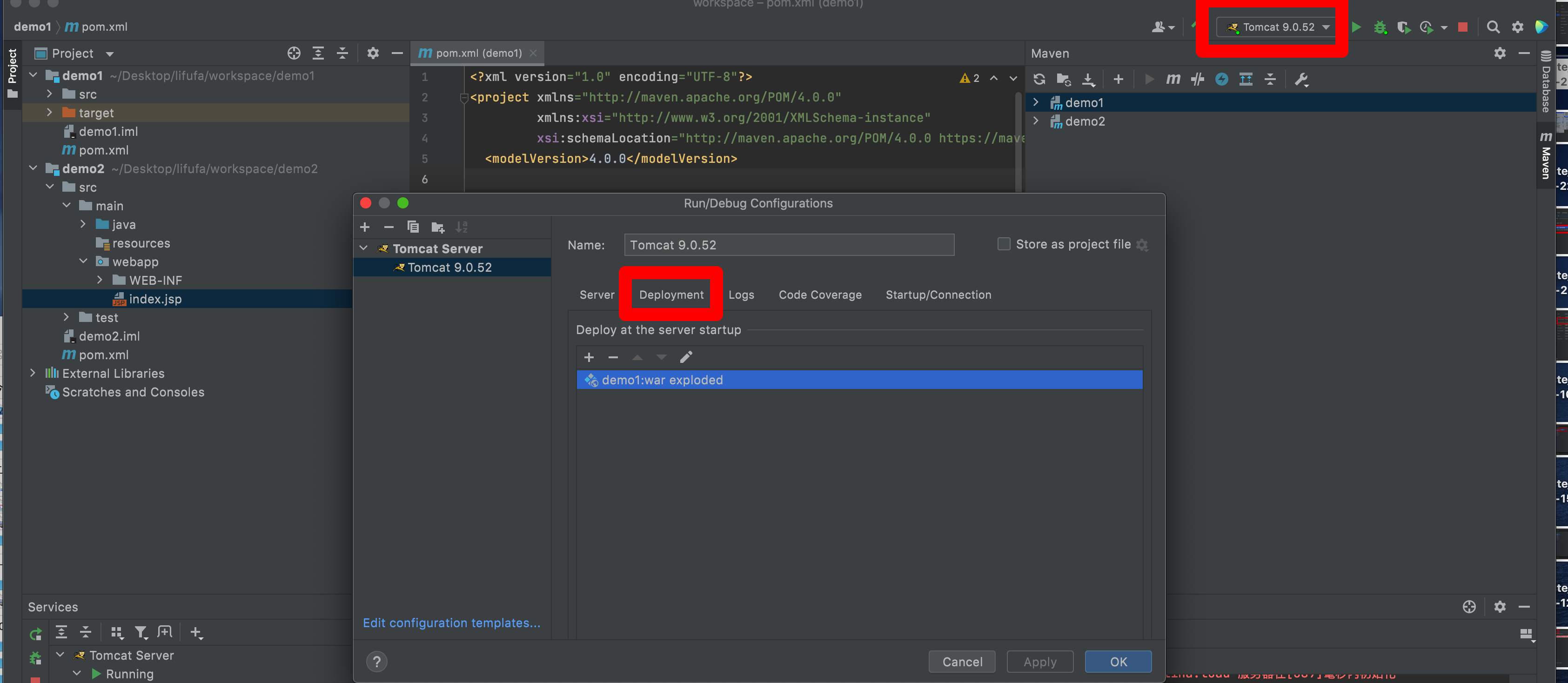
Task: Collapse all in Maven tool window
Action: (x=1270, y=79)
